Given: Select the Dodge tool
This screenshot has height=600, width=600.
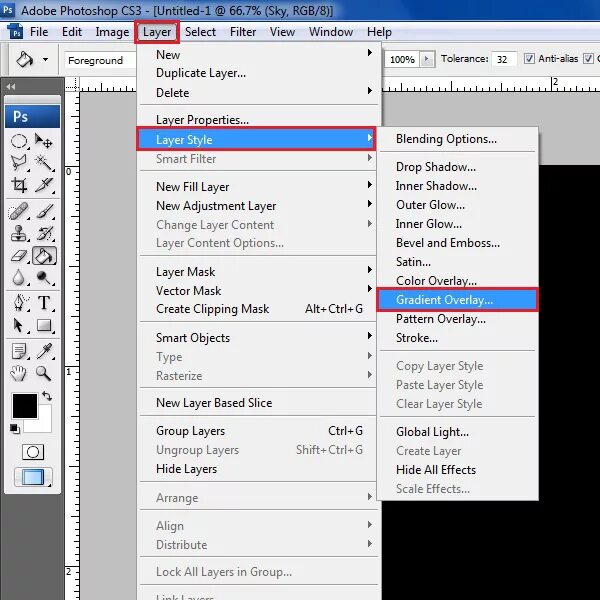Looking at the screenshot, I should pyautogui.click(x=44, y=278).
